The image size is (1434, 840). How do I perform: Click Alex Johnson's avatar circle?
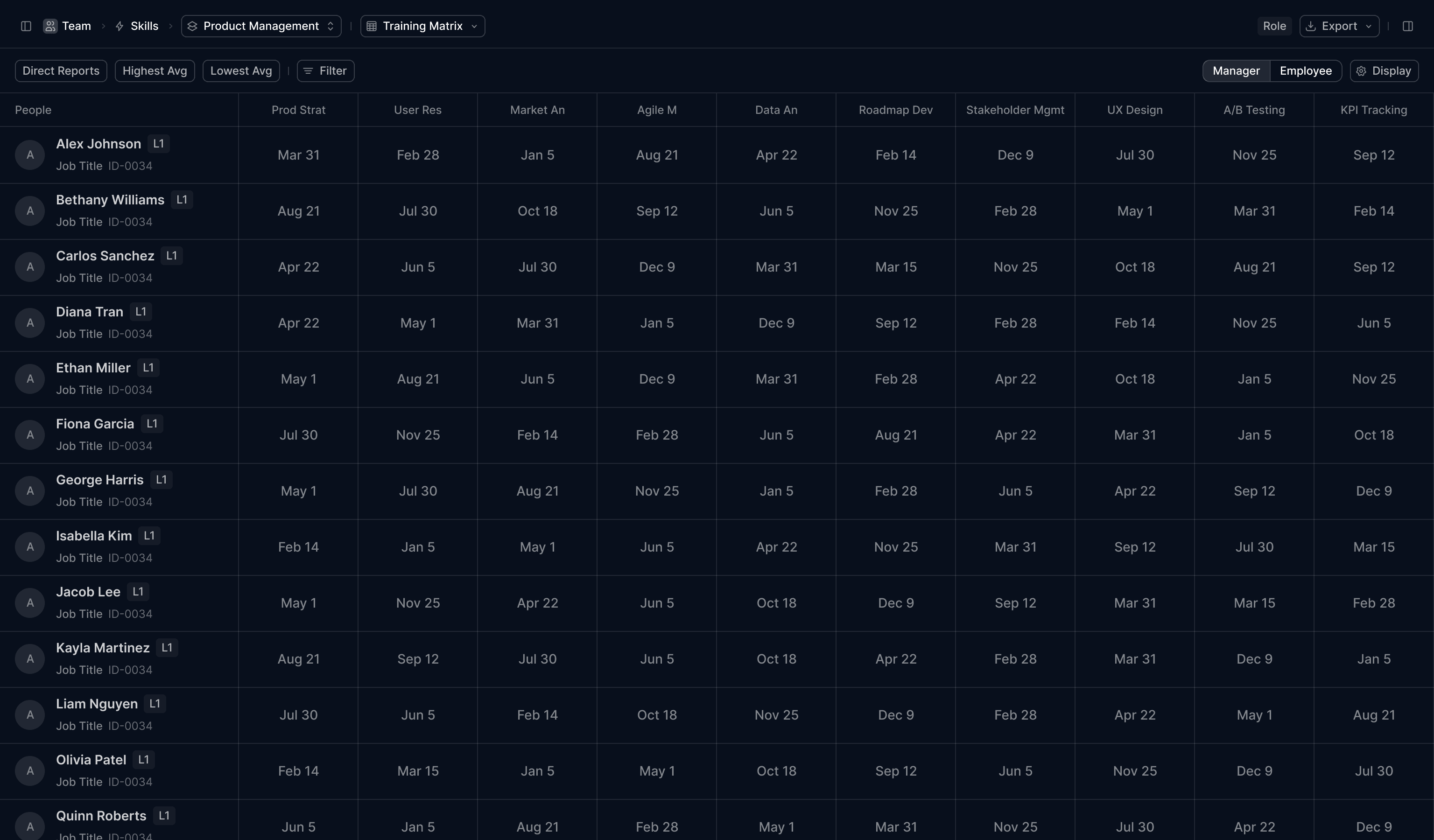(30, 154)
